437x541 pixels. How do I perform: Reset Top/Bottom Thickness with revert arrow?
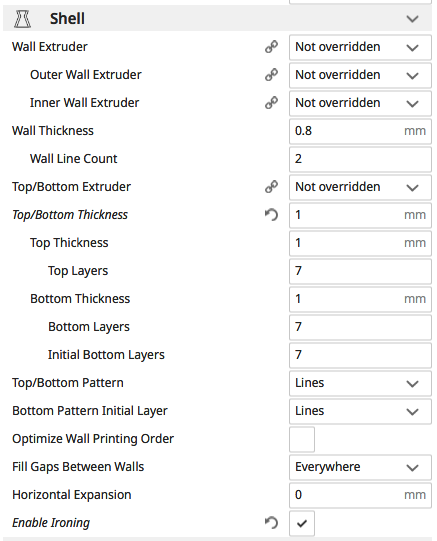coord(271,215)
